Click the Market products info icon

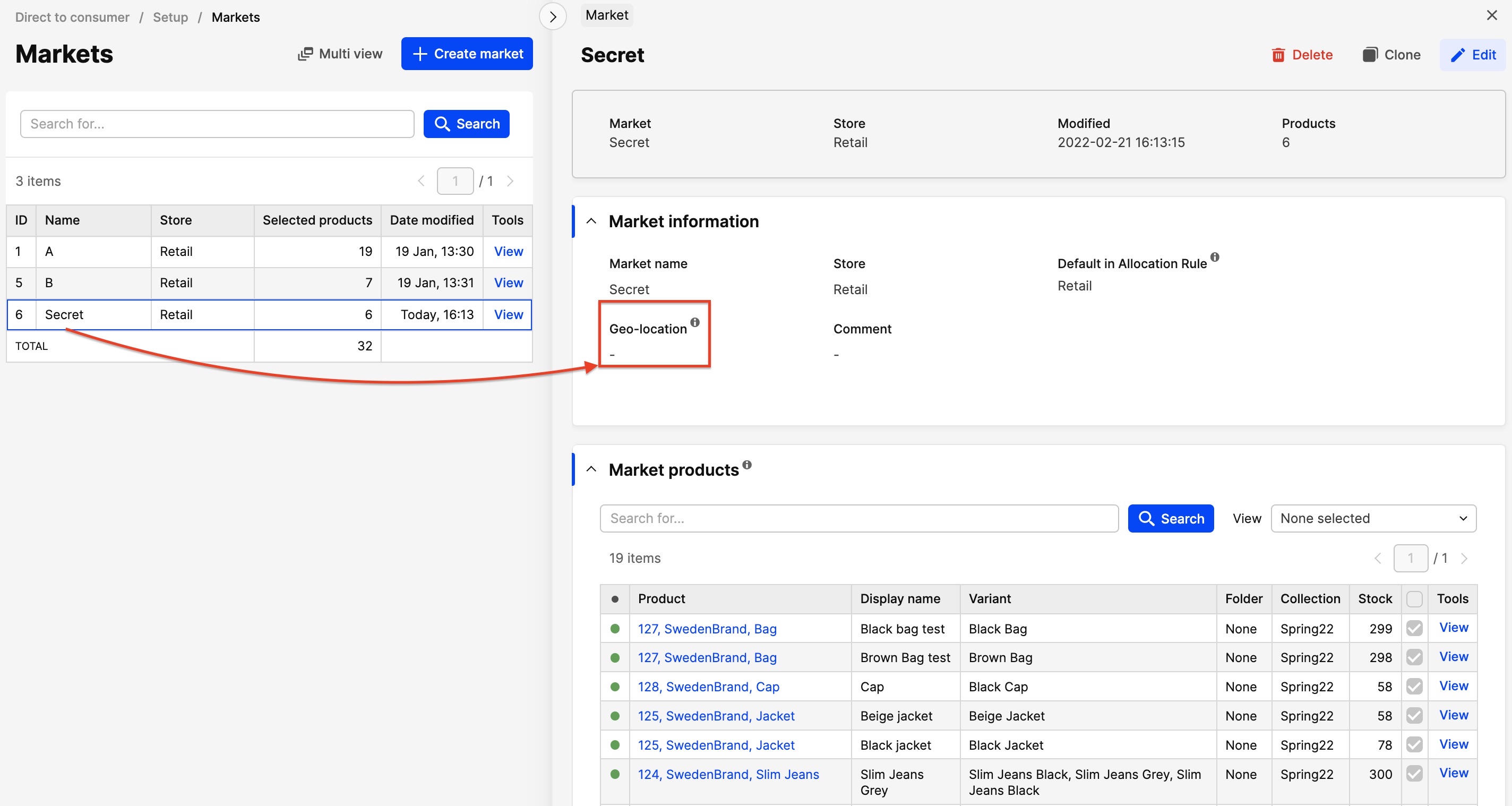point(746,465)
